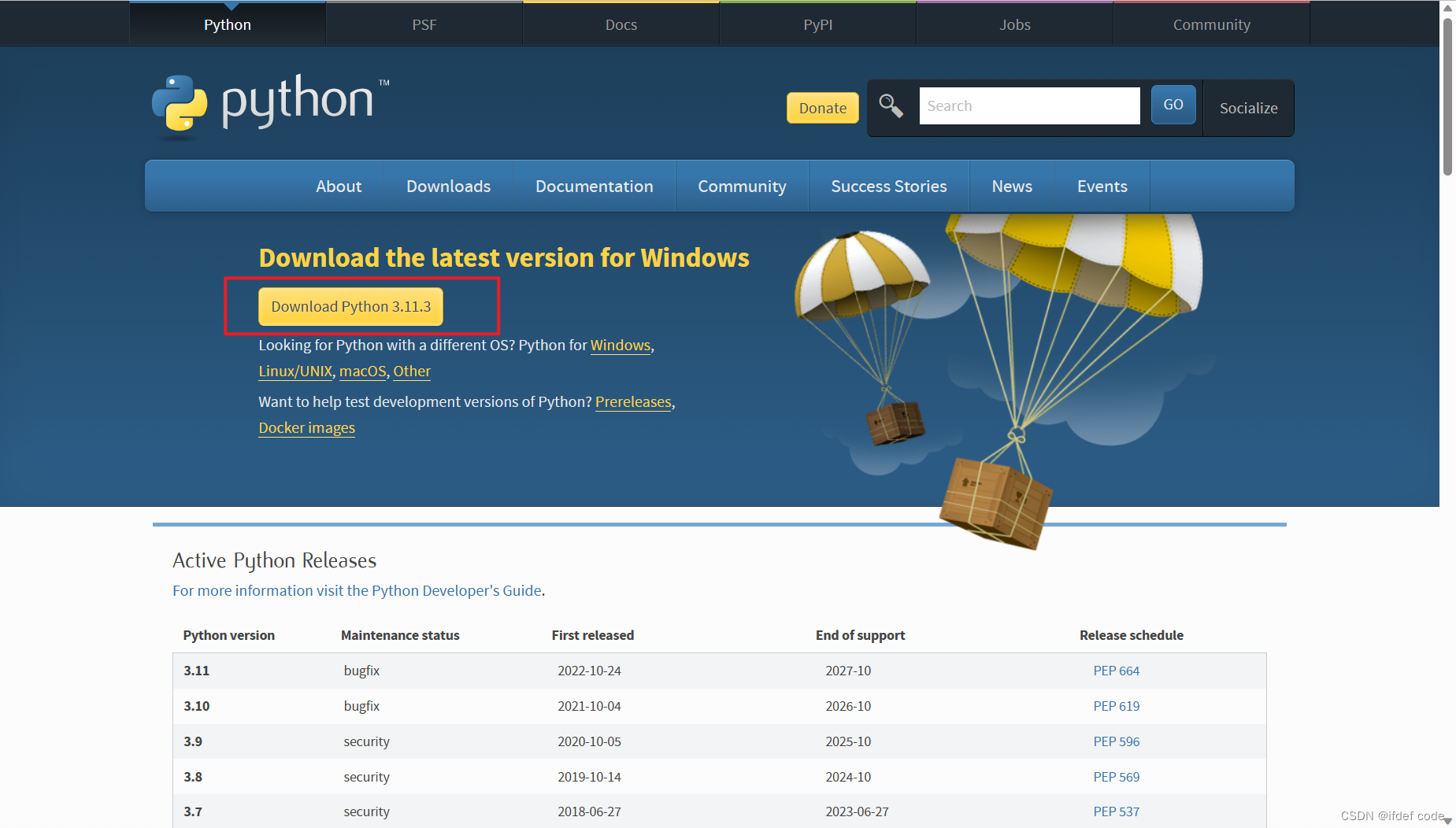This screenshot has height=828, width=1456.
Task: Follow the macOS link
Action: click(x=363, y=371)
